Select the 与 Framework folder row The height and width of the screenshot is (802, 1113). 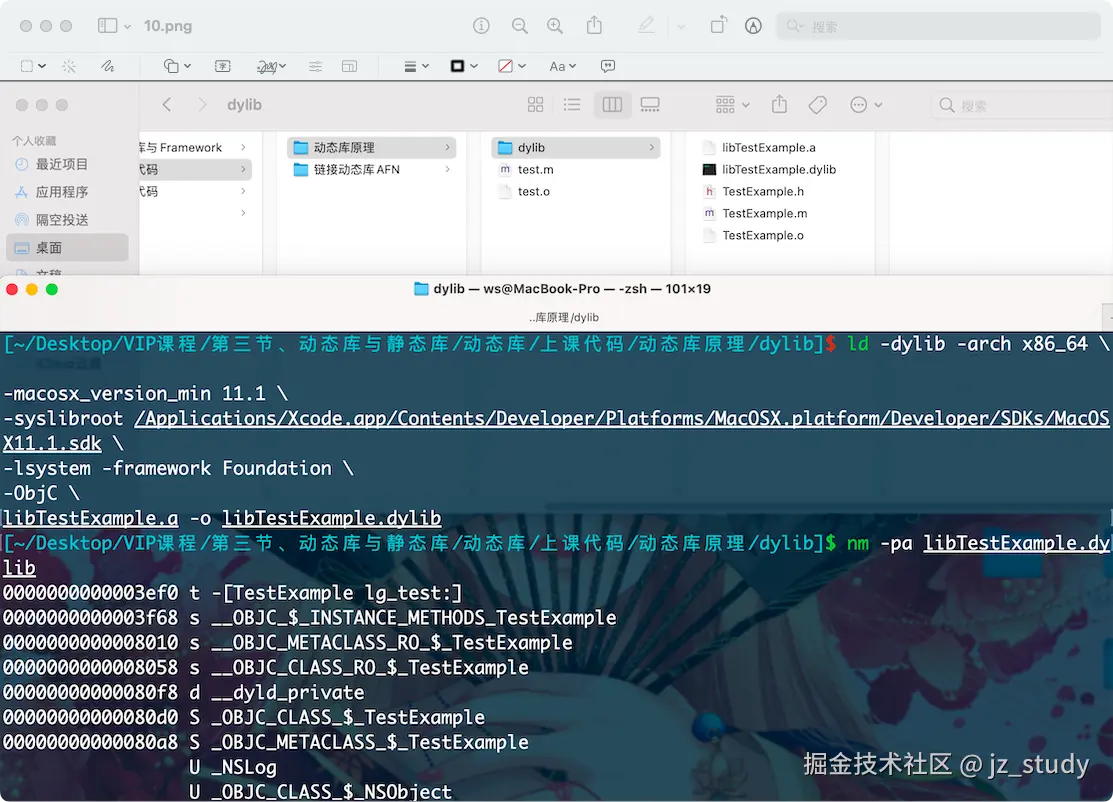pyautogui.click(x=194, y=148)
